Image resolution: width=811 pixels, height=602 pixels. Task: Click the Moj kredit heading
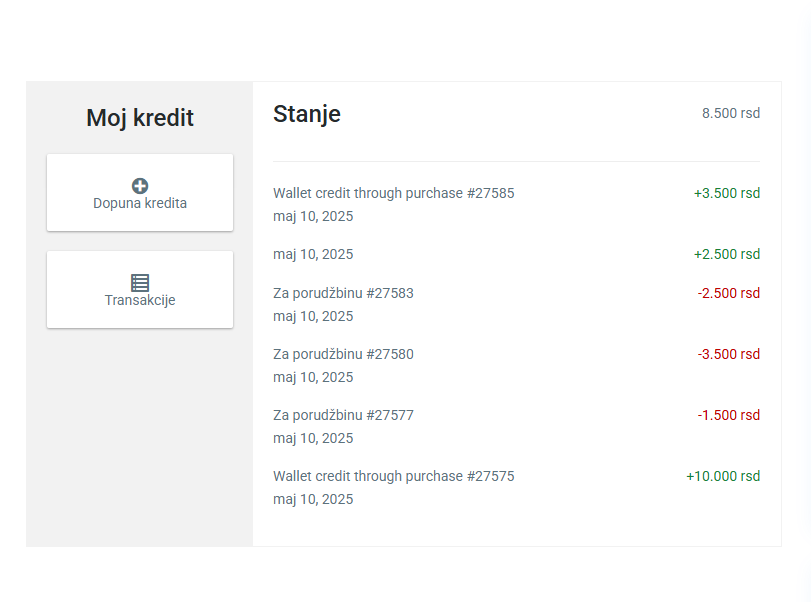pyautogui.click(x=140, y=118)
